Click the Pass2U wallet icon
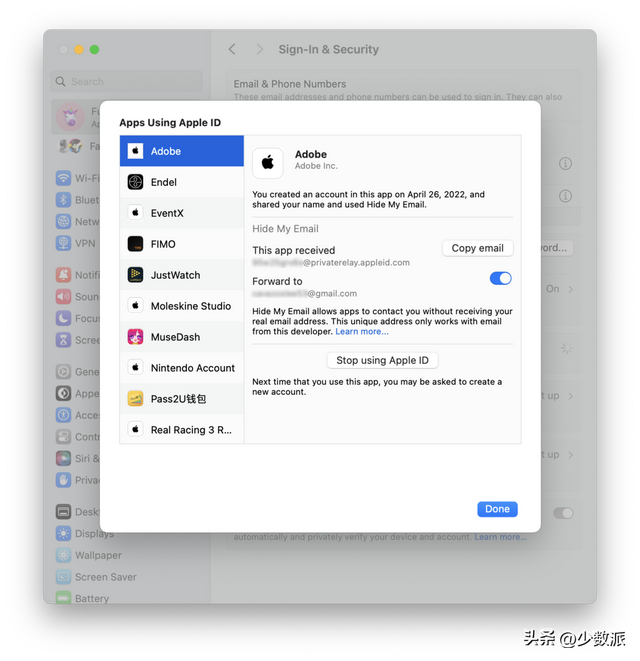640x661 pixels. coord(135,399)
